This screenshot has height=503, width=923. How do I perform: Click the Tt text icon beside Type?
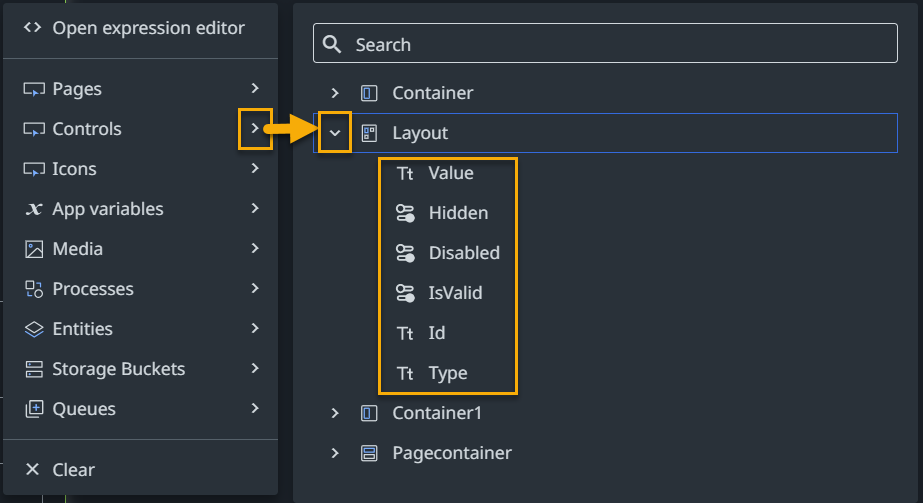405,374
